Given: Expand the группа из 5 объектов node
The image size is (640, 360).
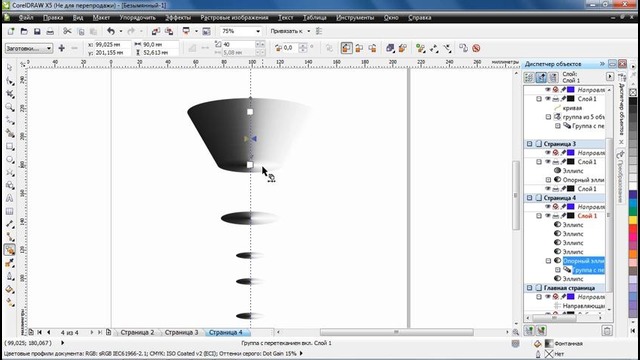Looking at the screenshot, I should [549, 117].
